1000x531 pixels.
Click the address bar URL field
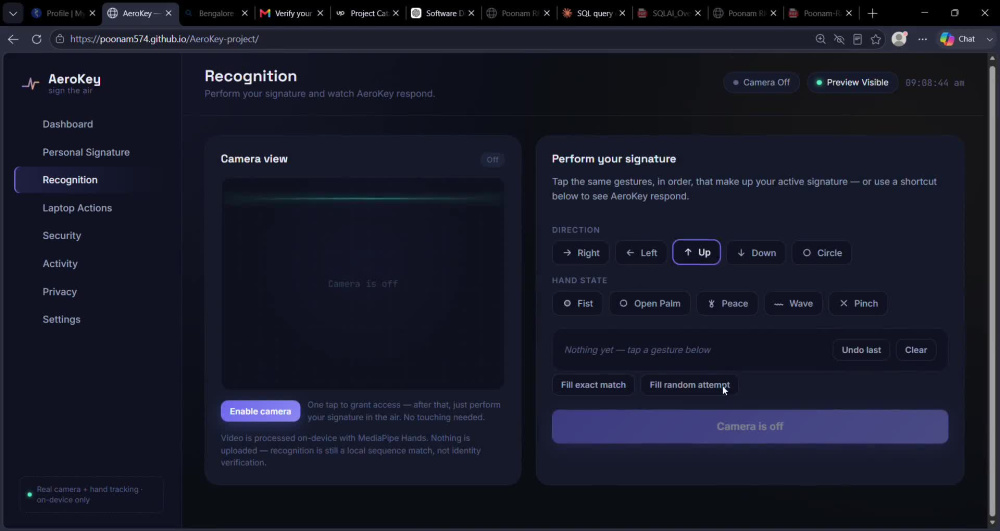tap(434, 39)
